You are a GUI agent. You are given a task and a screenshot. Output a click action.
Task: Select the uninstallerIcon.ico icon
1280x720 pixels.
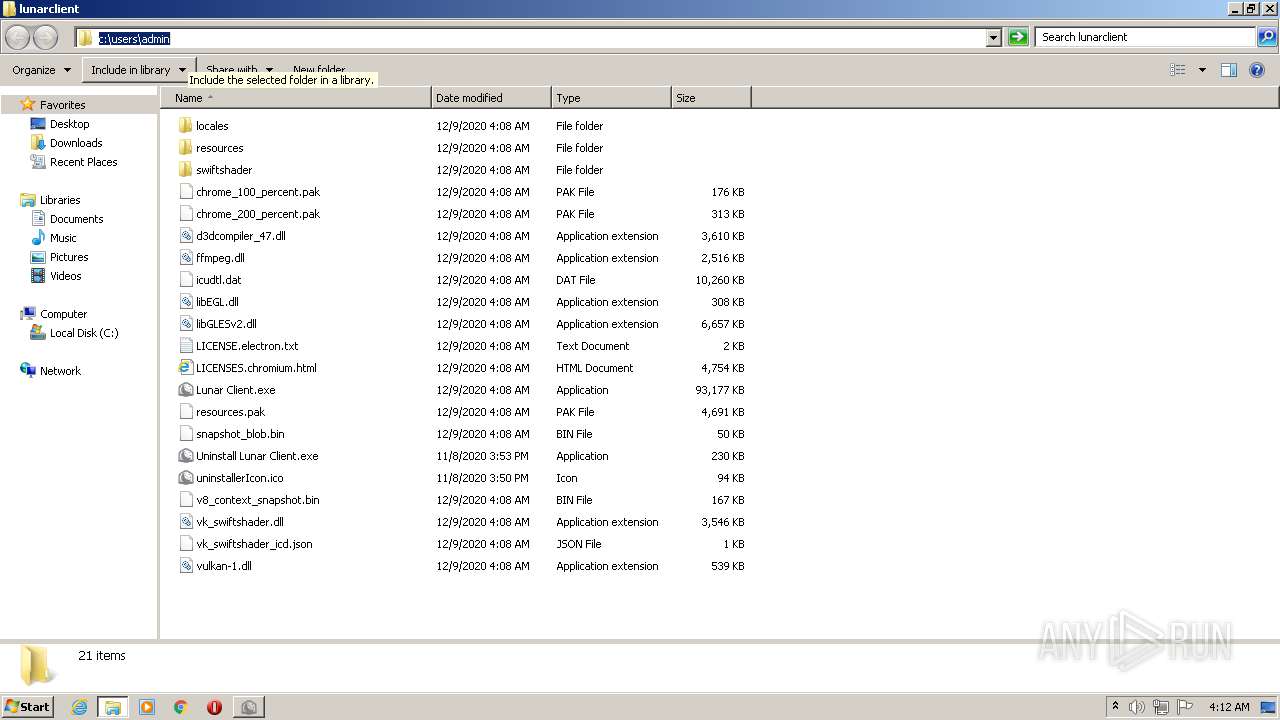click(x=185, y=478)
